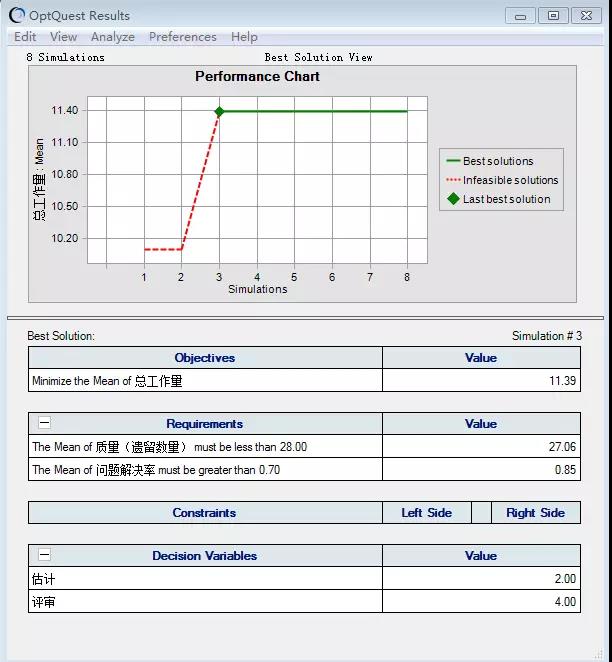The height and width of the screenshot is (662, 612).
Task: Click the Best solutions legend entry
Action: (x=498, y=161)
